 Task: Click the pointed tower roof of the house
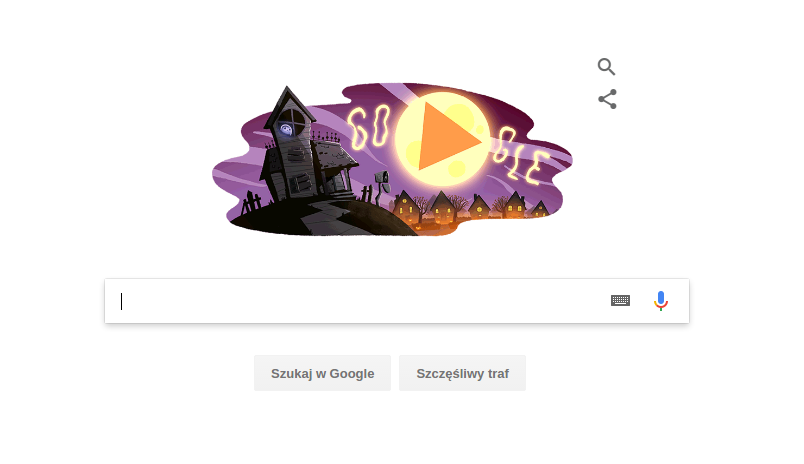(289, 105)
